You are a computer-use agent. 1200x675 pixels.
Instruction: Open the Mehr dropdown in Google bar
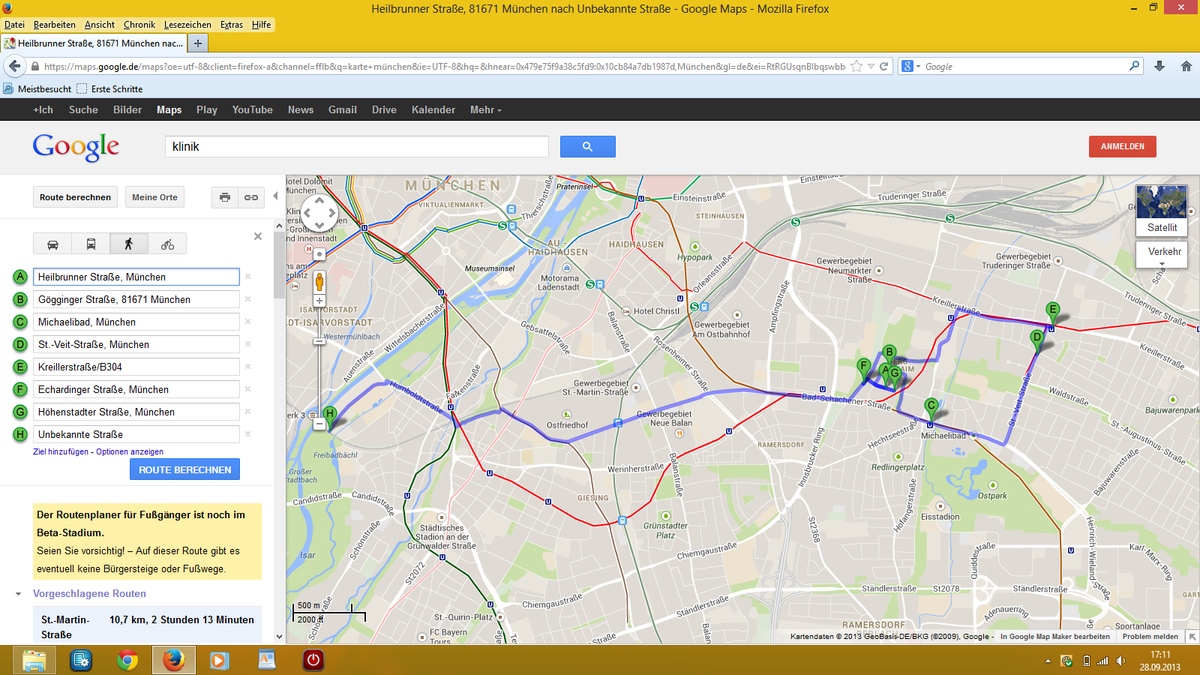click(x=485, y=110)
